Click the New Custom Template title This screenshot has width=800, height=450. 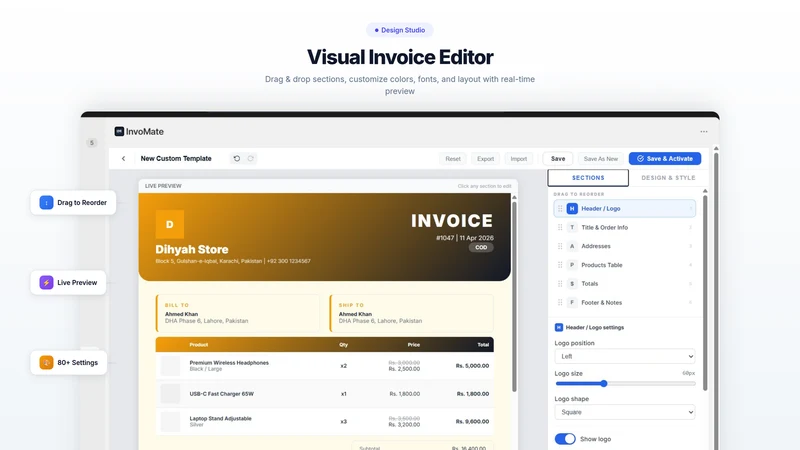[x=176, y=159]
